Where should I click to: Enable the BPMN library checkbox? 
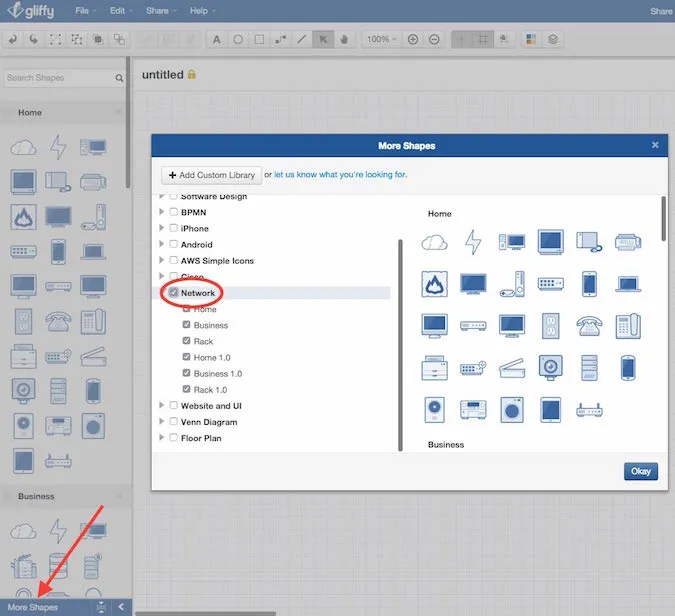[173, 212]
